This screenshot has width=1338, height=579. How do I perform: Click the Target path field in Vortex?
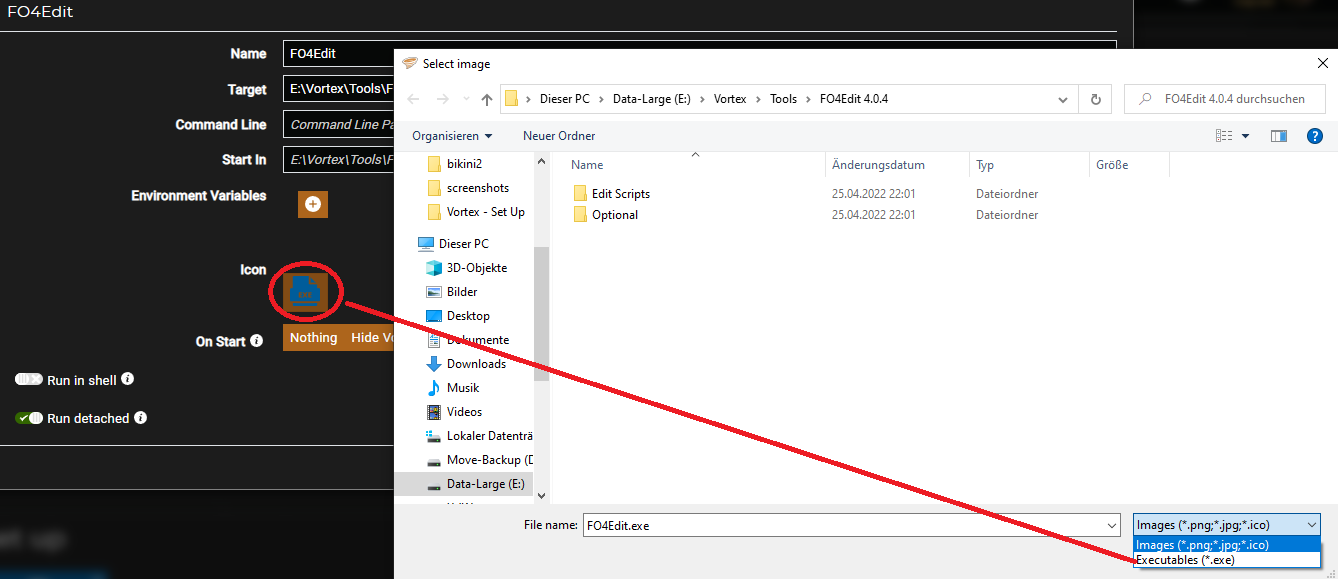pyautogui.click(x=338, y=89)
